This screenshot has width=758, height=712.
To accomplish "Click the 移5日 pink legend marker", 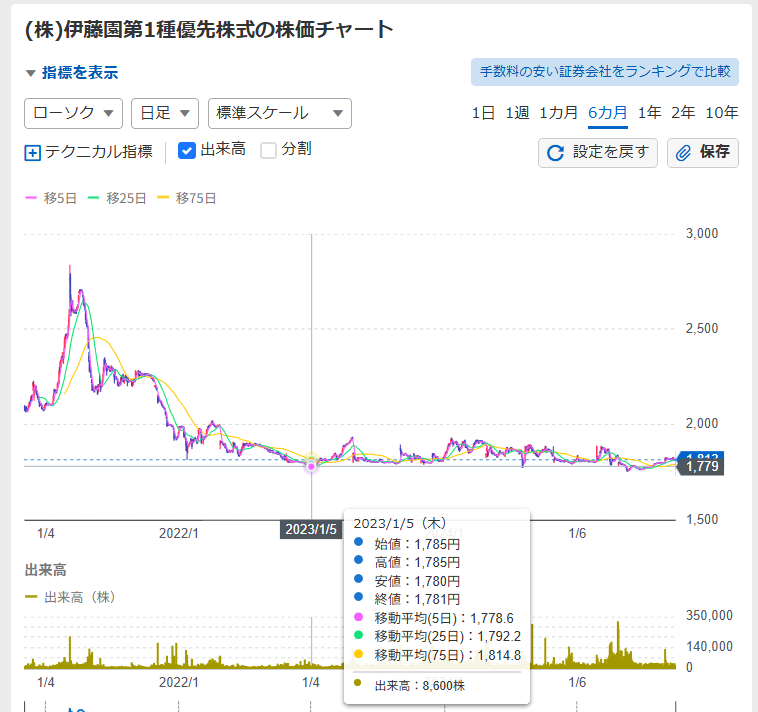I will [31, 198].
